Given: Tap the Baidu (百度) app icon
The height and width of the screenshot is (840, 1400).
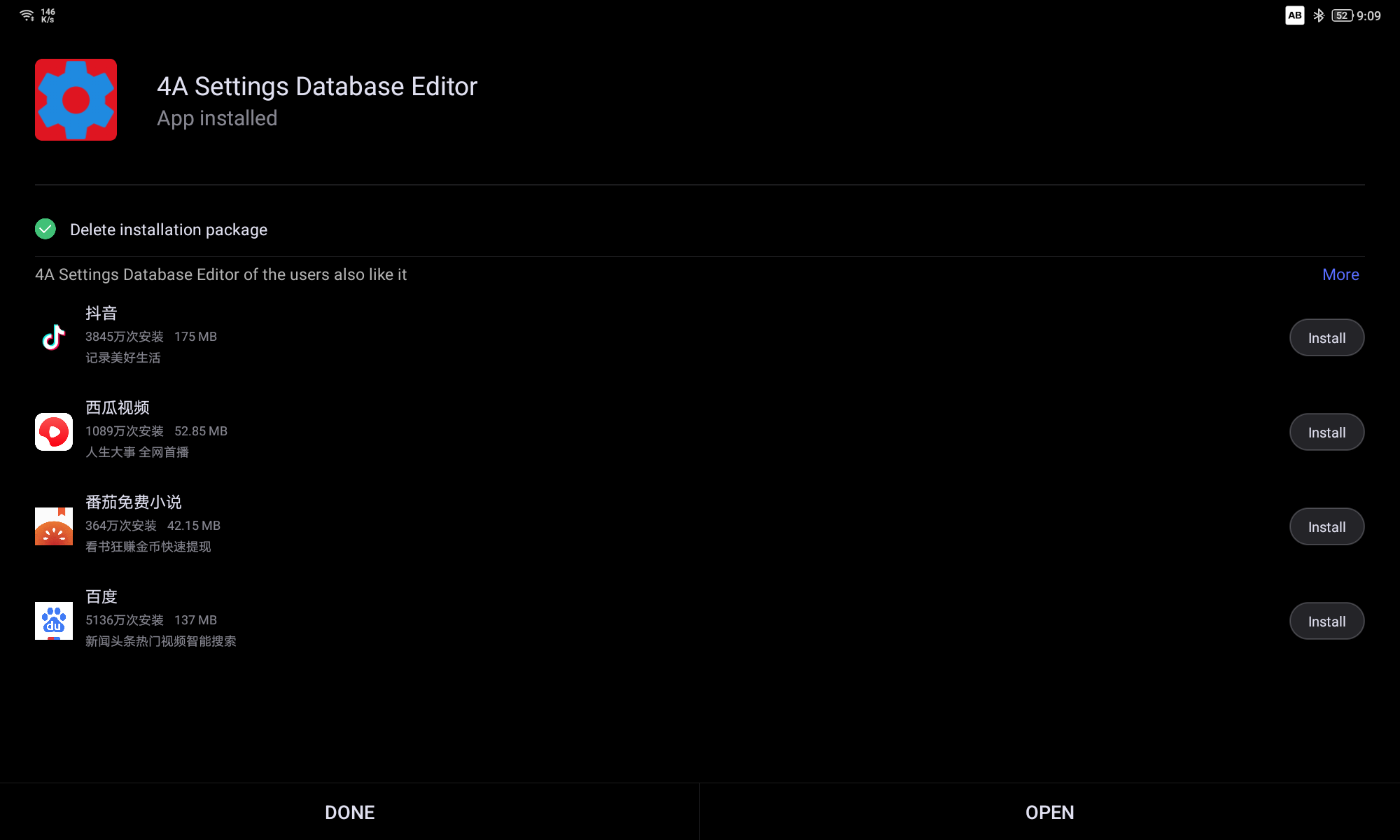Looking at the screenshot, I should point(54,621).
